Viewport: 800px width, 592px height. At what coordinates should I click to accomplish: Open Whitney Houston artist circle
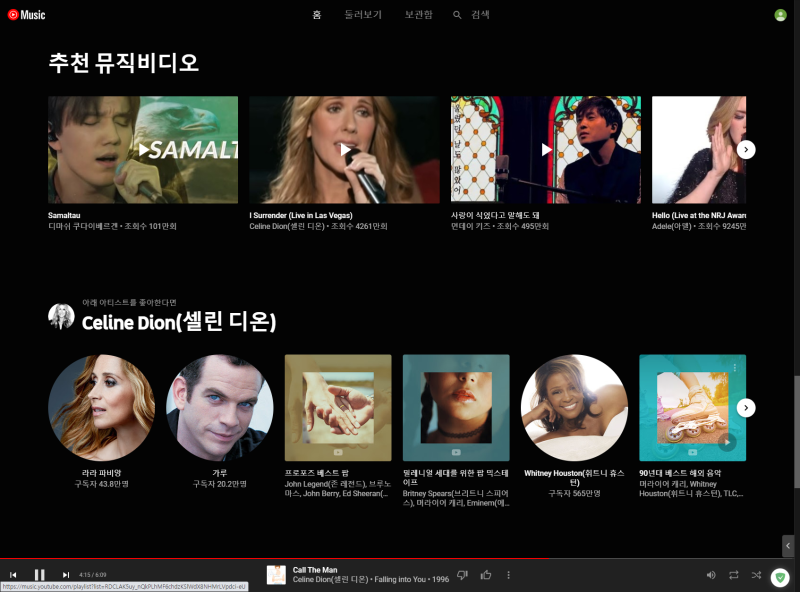(574, 408)
